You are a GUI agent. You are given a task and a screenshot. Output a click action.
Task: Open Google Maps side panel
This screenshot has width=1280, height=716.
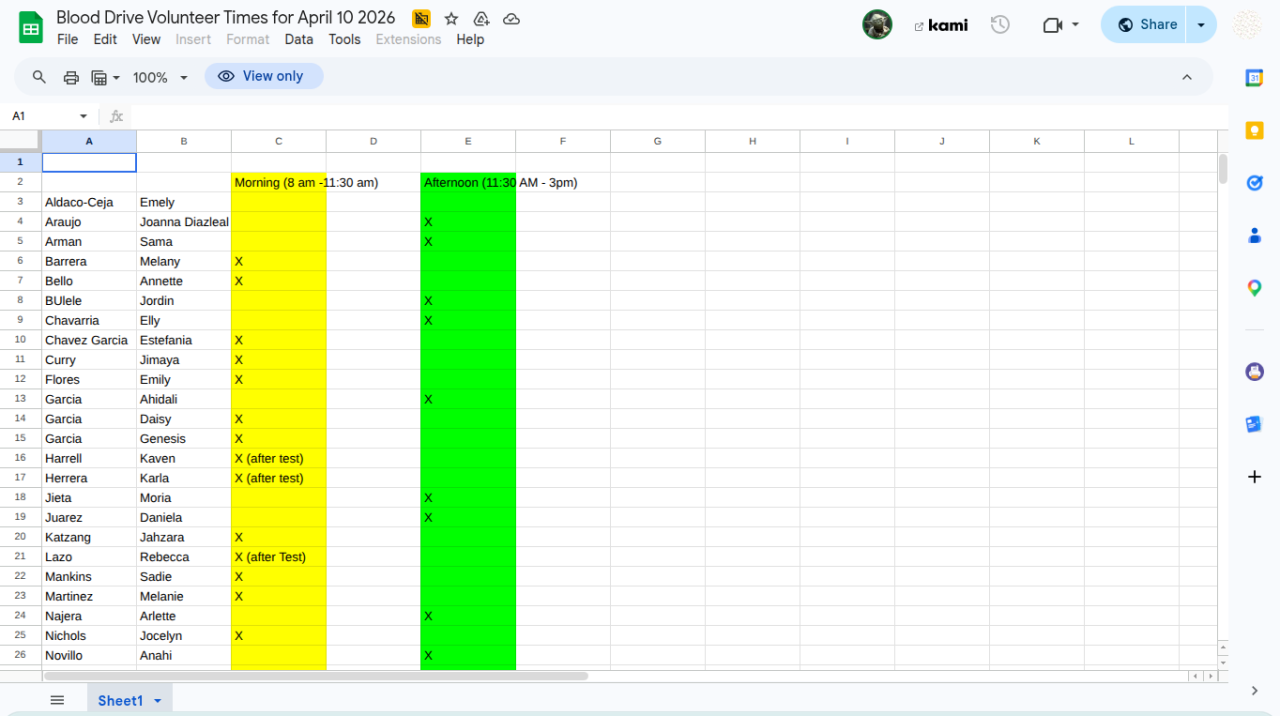(1254, 288)
